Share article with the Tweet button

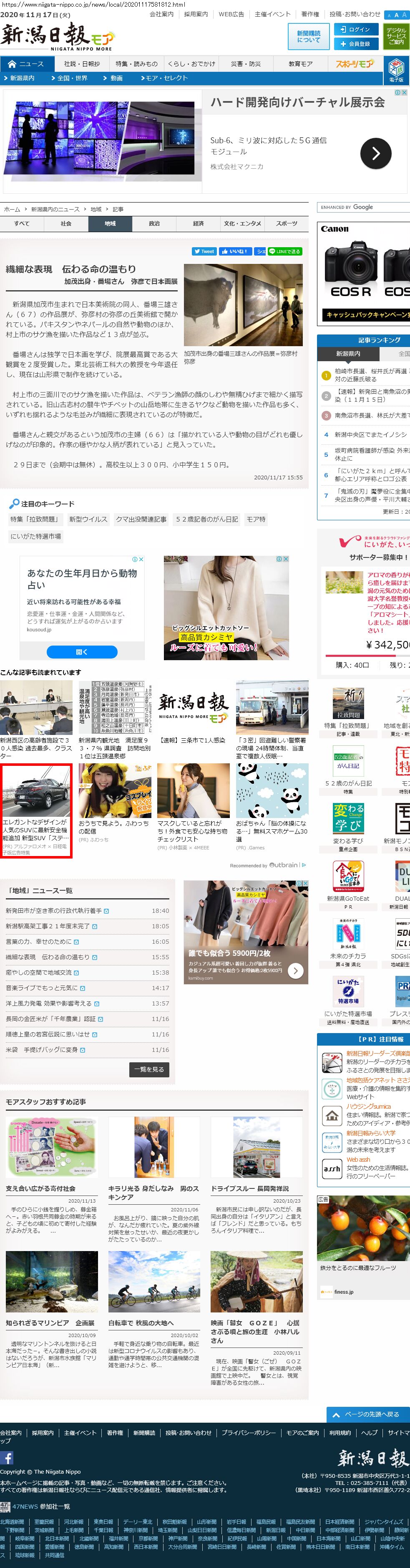(204, 251)
